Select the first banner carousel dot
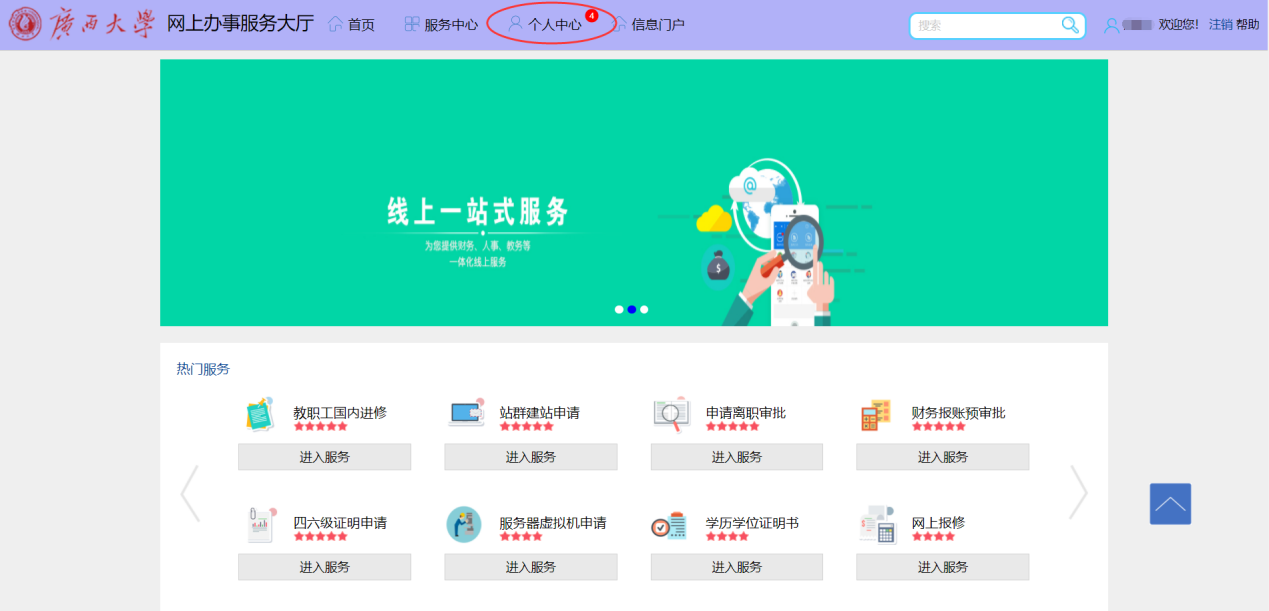The image size is (1269, 611). (x=619, y=310)
